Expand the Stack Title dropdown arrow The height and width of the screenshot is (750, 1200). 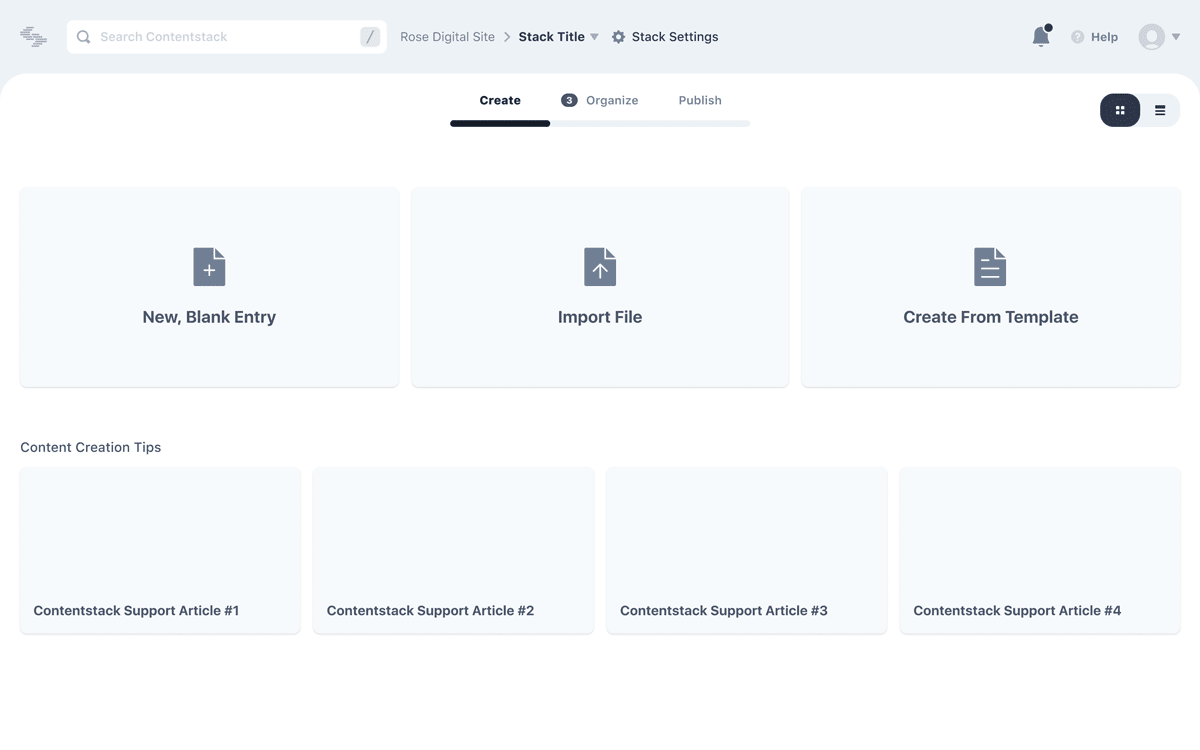594,37
